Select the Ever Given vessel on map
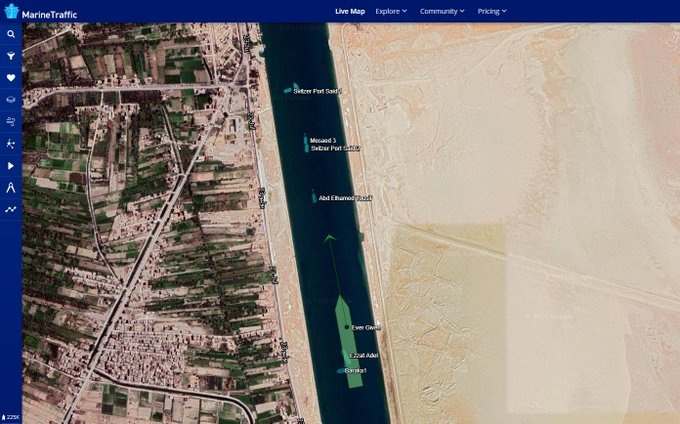The height and width of the screenshot is (424, 680). click(346, 327)
